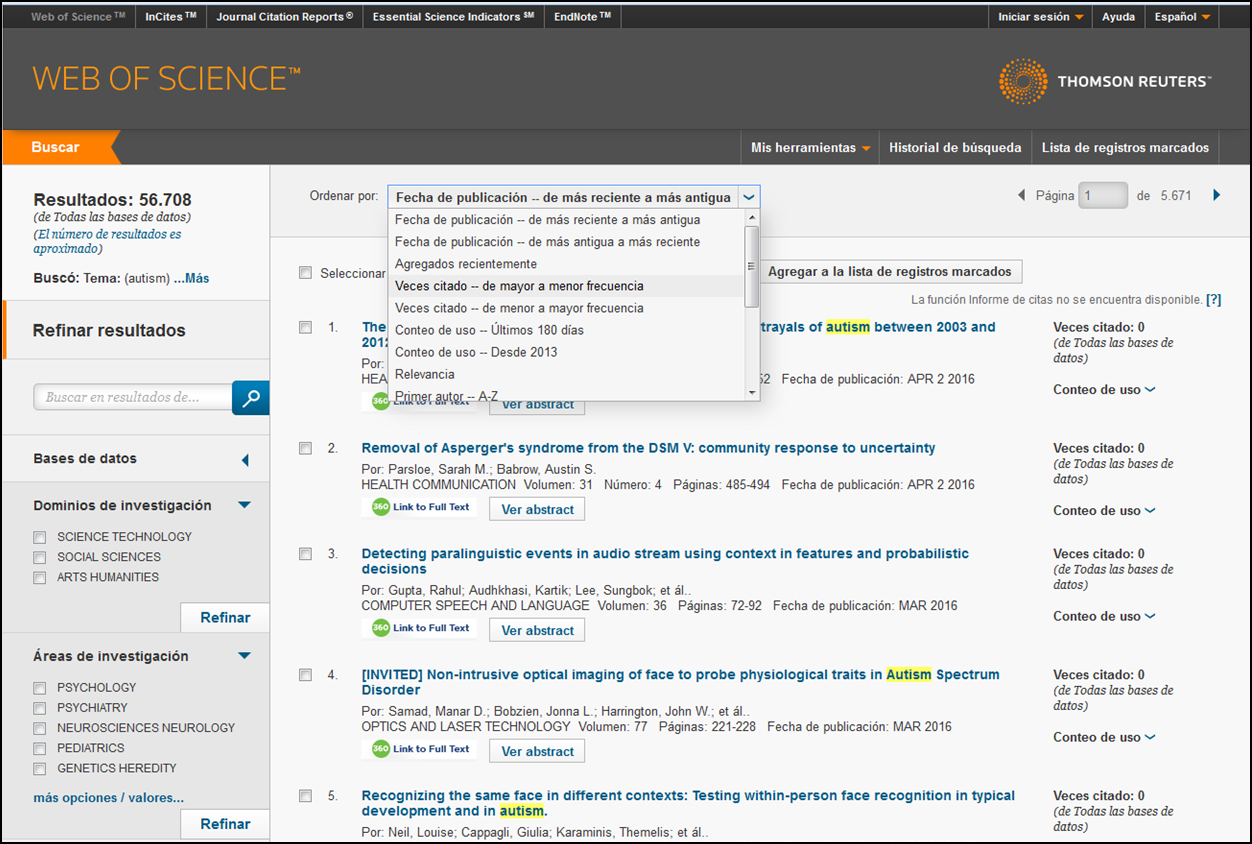The height and width of the screenshot is (844, 1252).
Task: Open the EndNote tab
Action: [583, 17]
